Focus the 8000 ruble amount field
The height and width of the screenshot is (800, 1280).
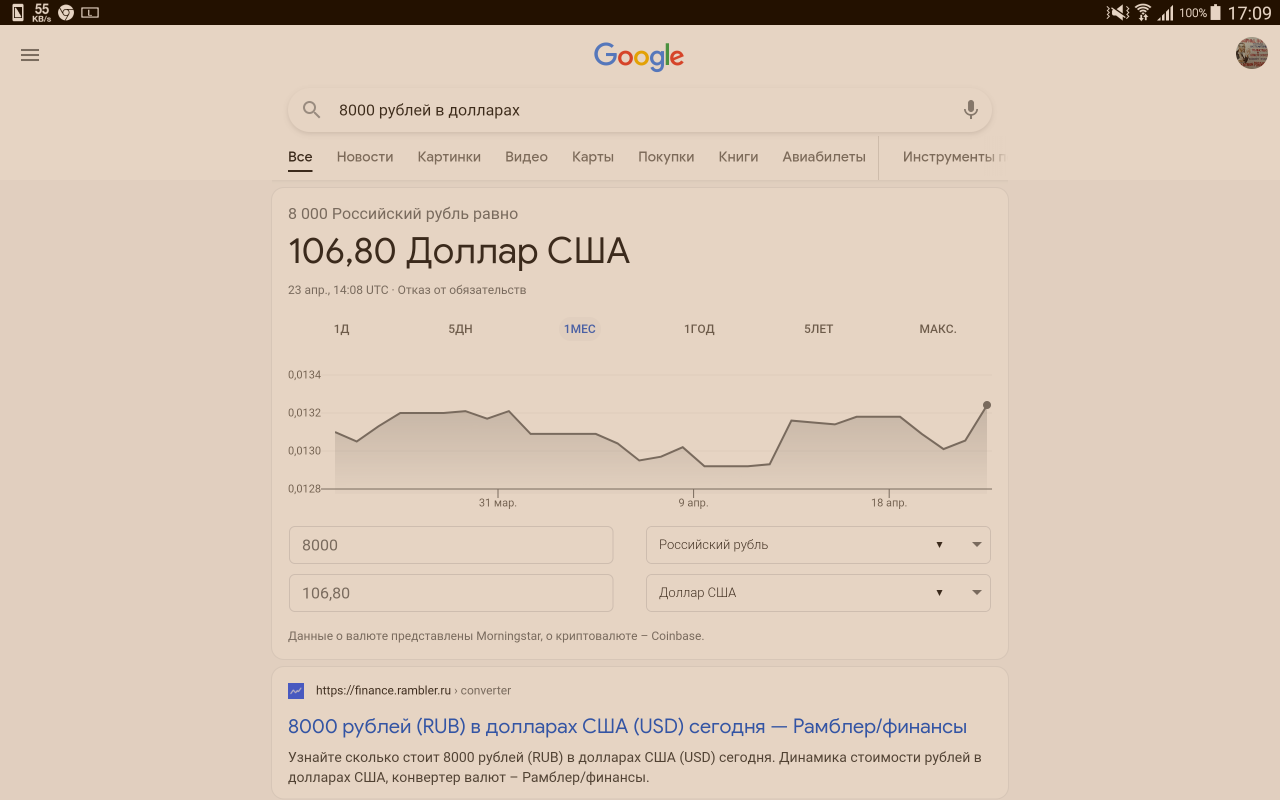click(x=451, y=545)
